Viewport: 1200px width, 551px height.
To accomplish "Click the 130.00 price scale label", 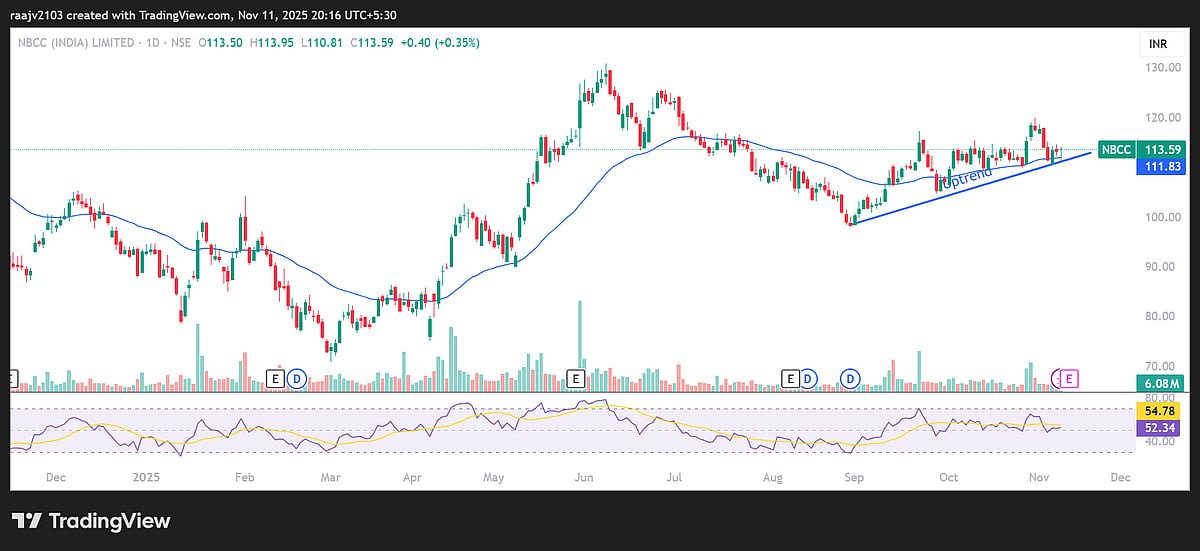I will (x=1160, y=67).
